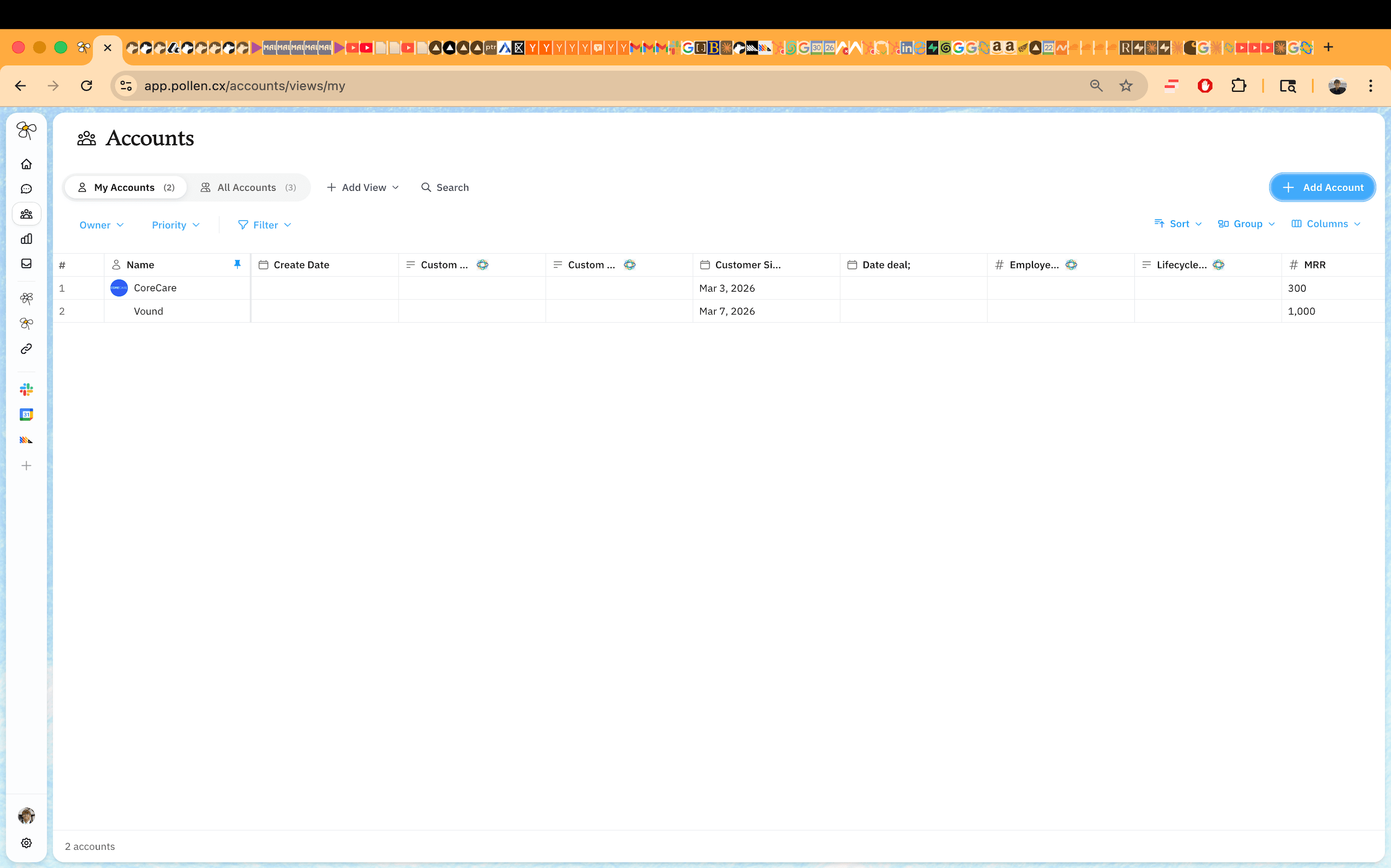Viewport: 1391px width, 868px height.
Task: Click the 2 accounts footer count
Action: coord(90,846)
